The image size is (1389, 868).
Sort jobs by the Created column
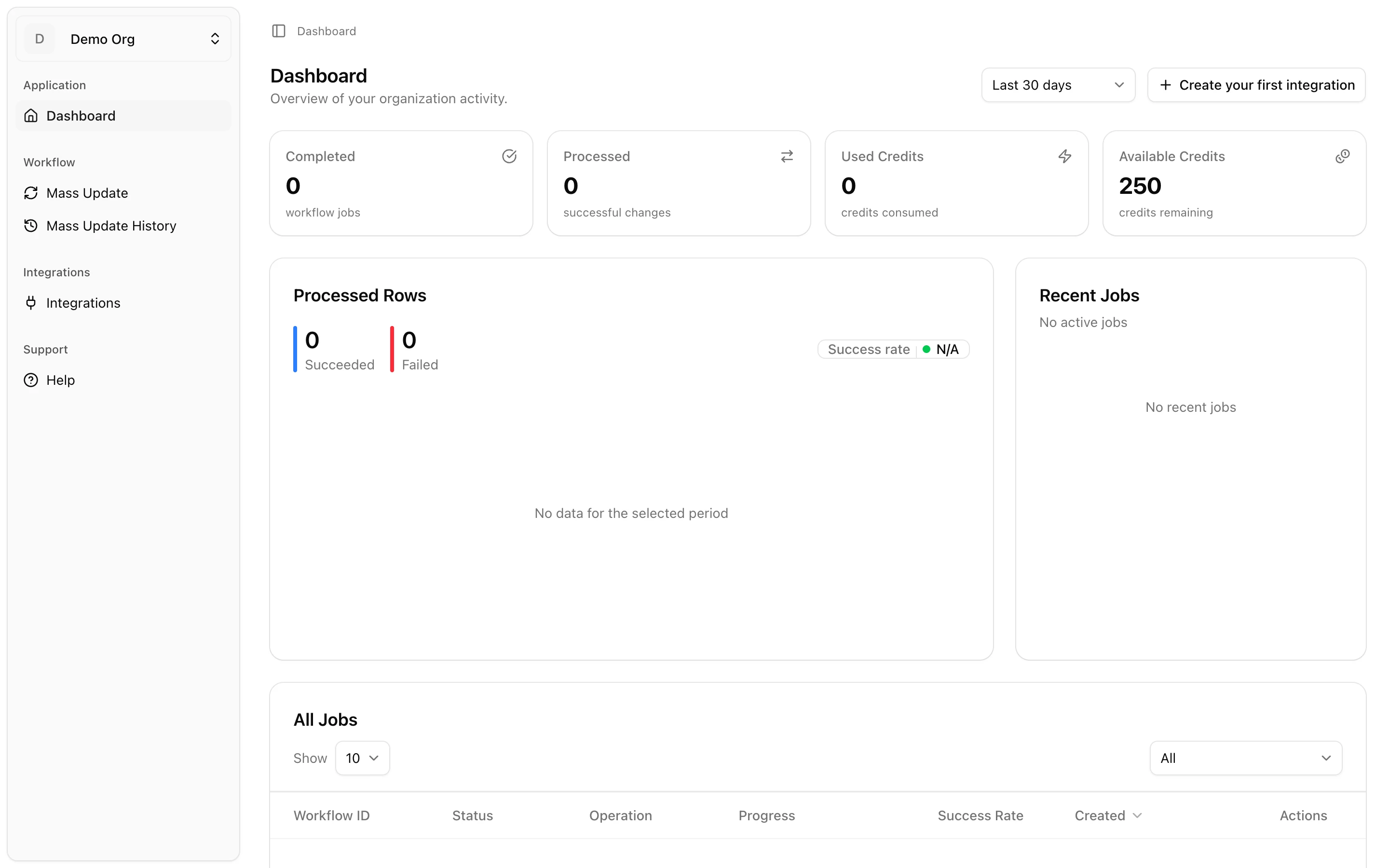pyautogui.click(x=1106, y=815)
